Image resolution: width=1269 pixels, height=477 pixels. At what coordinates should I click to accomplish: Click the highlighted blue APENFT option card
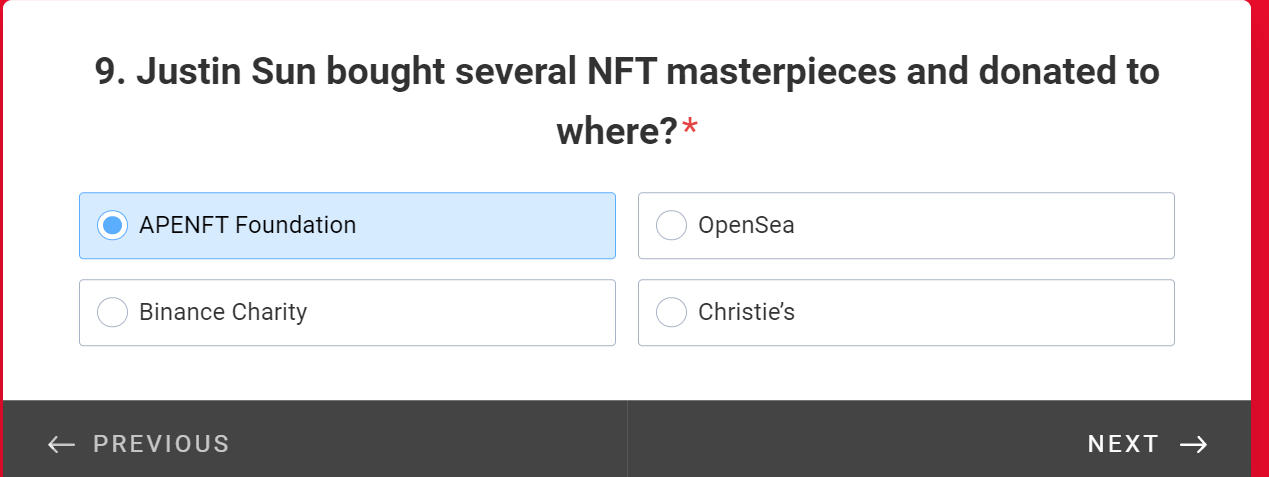480,225
